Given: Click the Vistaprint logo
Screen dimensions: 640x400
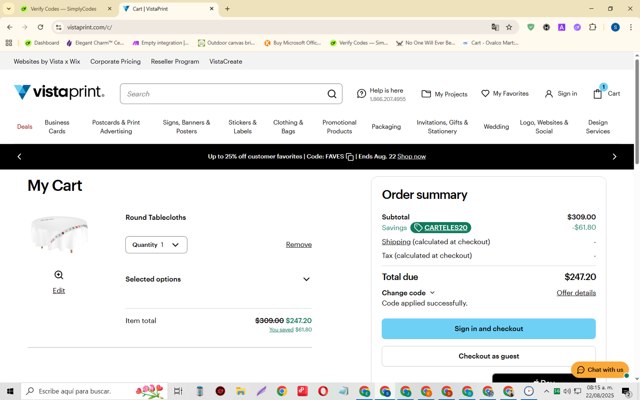Looking at the screenshot, I should 59,92.
